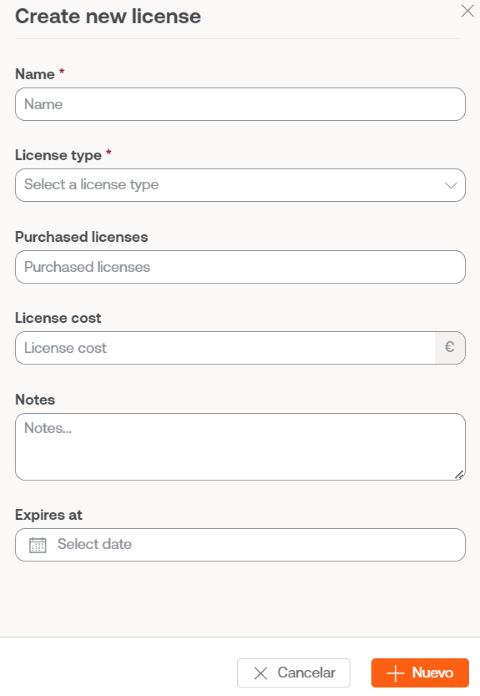Click the euro currency symbol addon

[450, 347]
